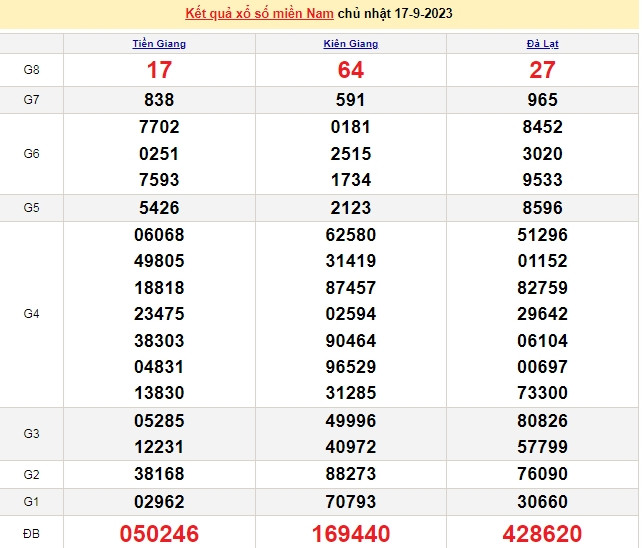
Task: Click the G8 row label
Action: tap(31, 70)
